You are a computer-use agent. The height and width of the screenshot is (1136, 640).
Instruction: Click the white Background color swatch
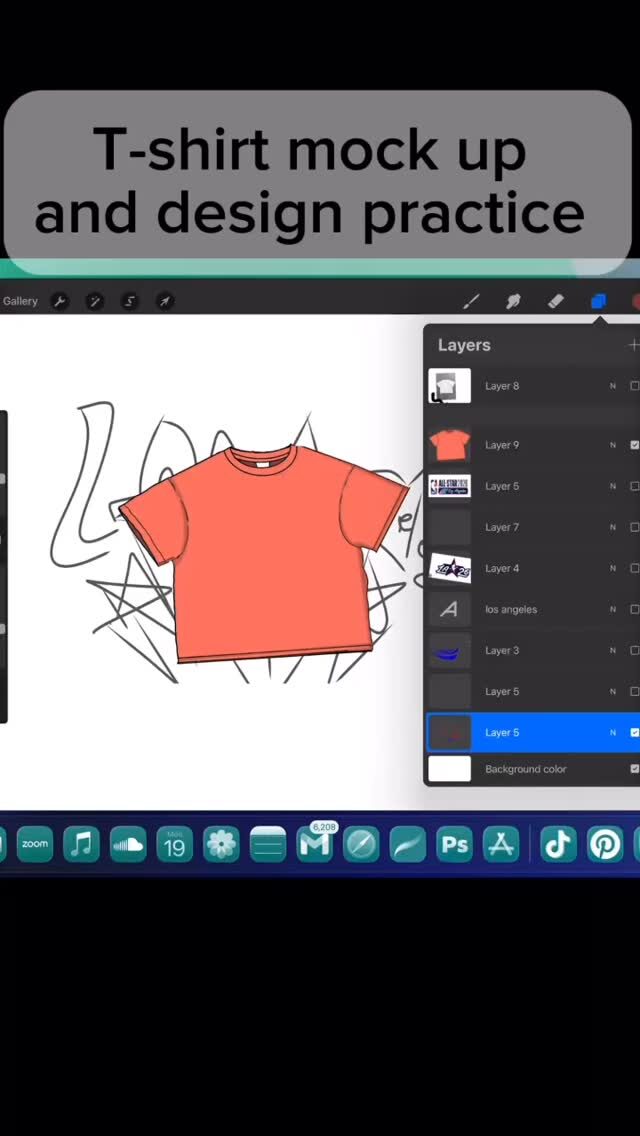coord(449,769)
